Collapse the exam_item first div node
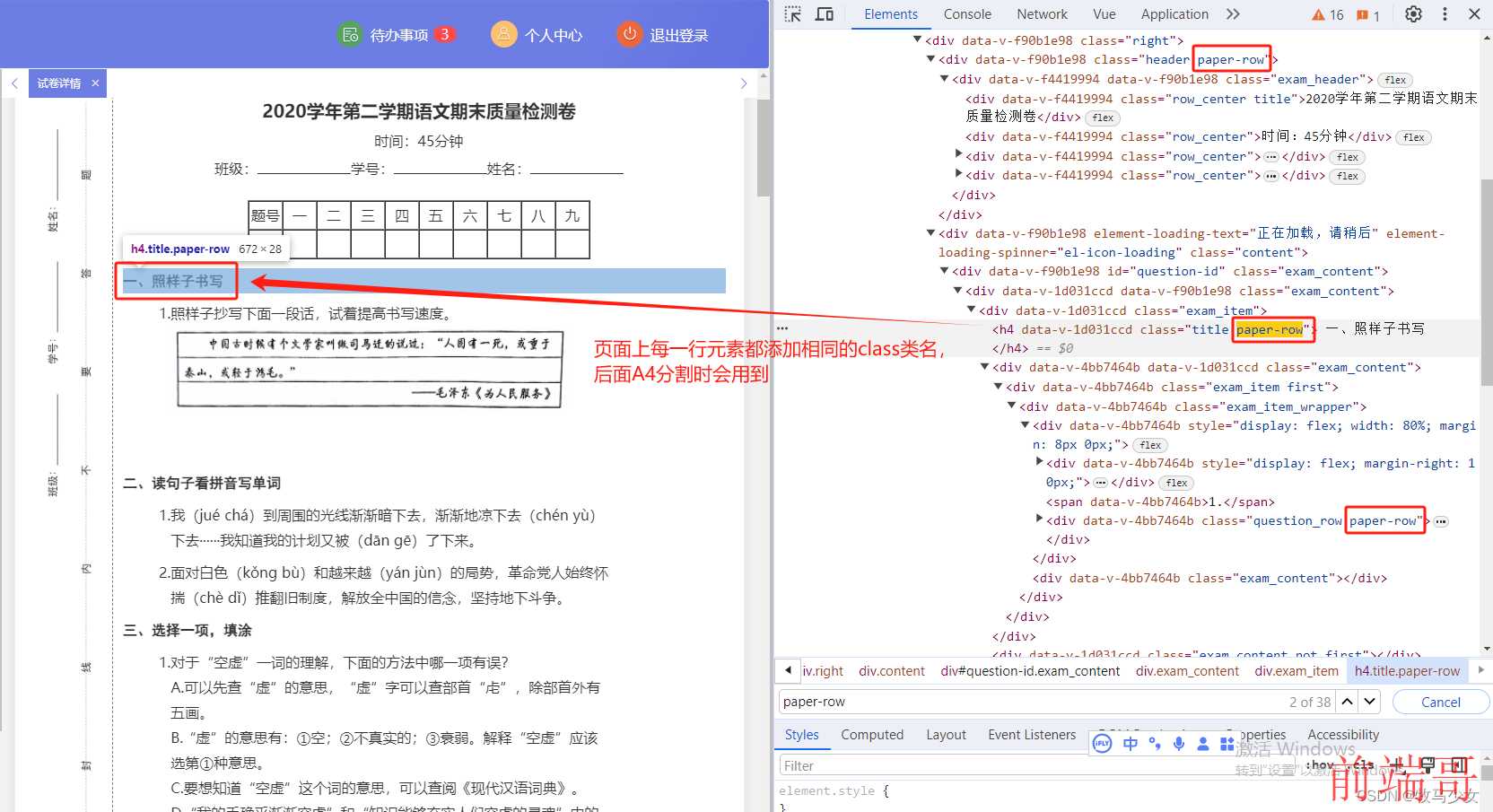The image size is (1493, 812). click(x=998, y=386)
